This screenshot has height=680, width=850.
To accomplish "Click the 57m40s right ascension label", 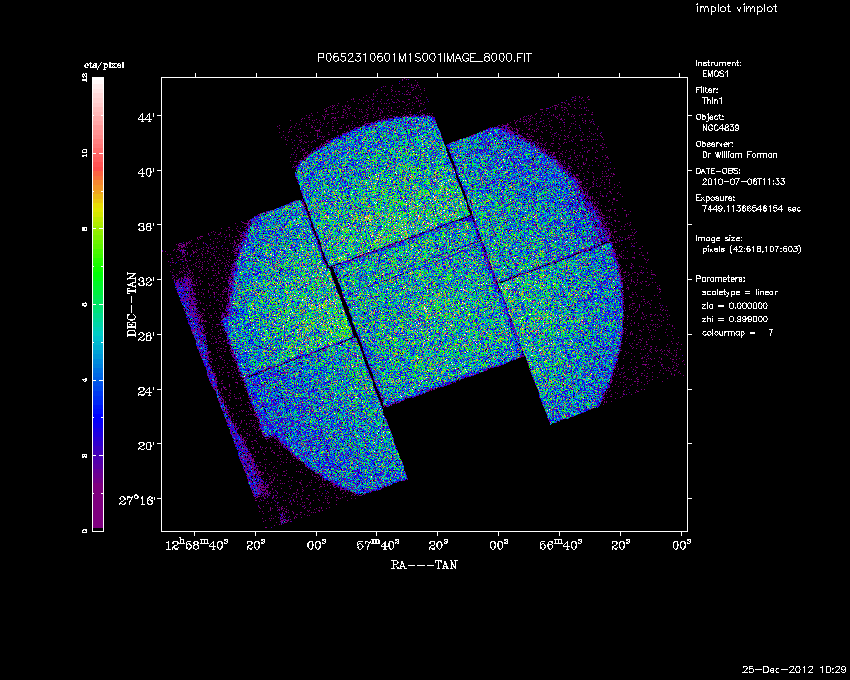I will coord(378,544).
